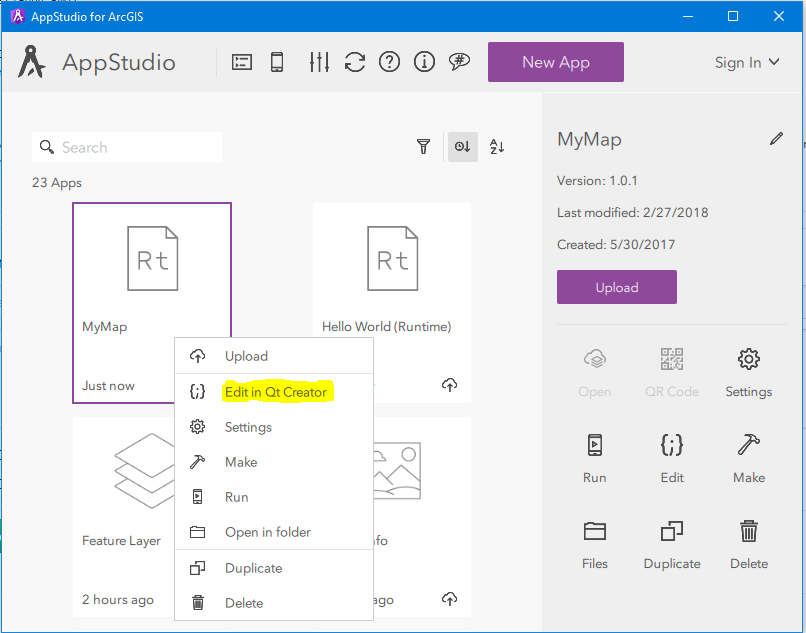This screenshot has width=806, height=633.
Task: Click "Created: 5/30/2017" text
Action: point(616,244)
